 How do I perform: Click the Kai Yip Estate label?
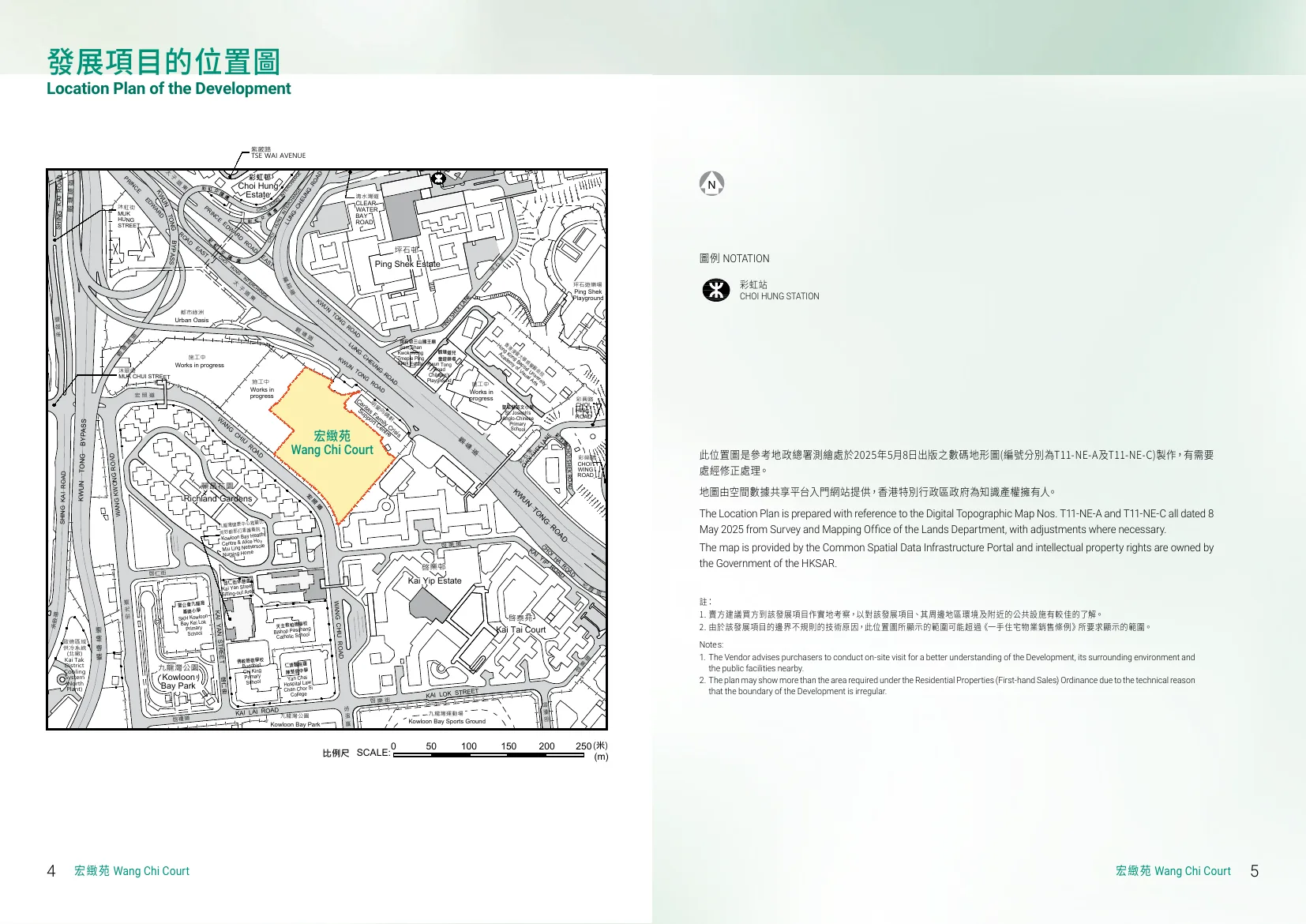tap(434, 580)
